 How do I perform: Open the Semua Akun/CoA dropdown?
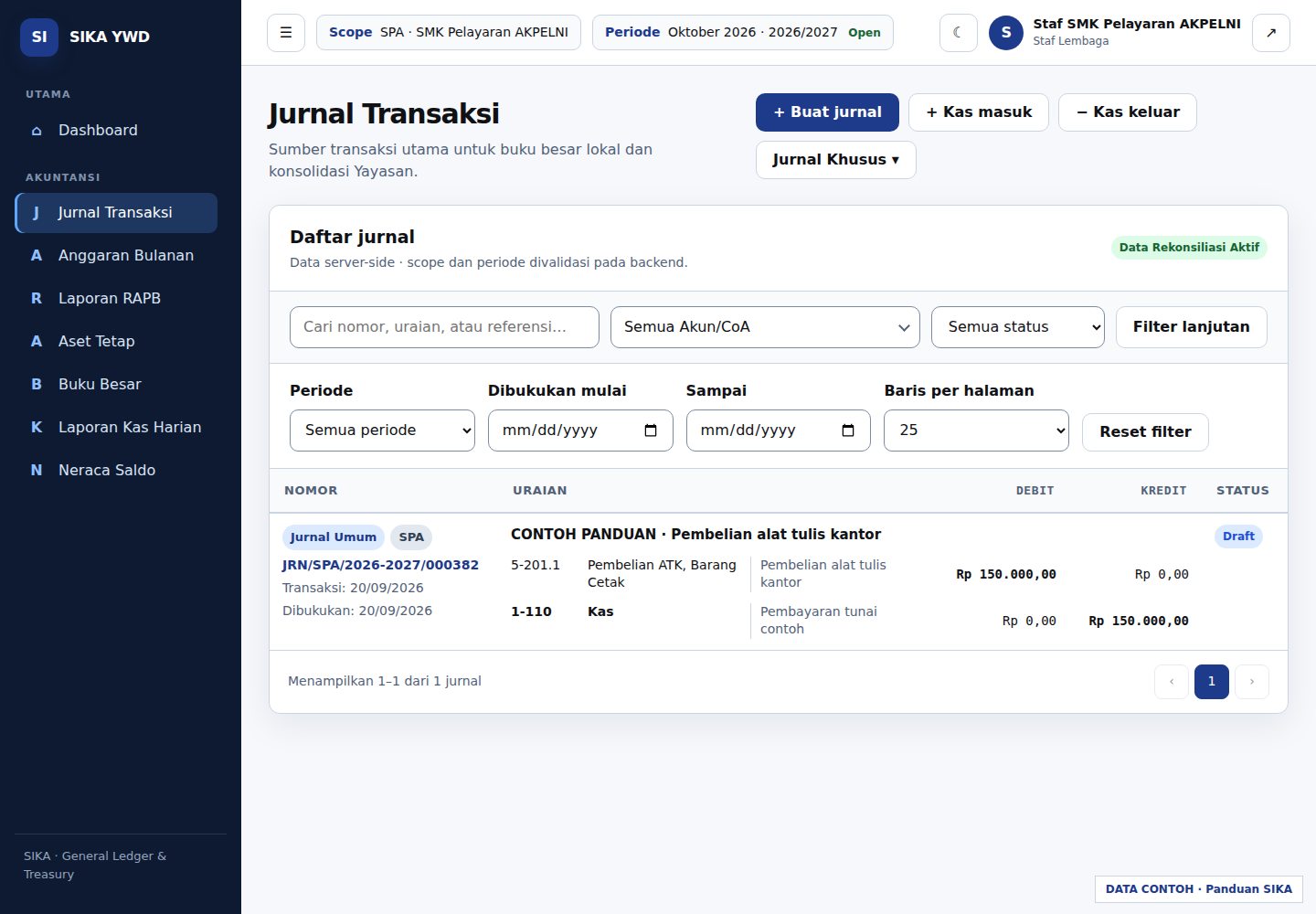765,327
